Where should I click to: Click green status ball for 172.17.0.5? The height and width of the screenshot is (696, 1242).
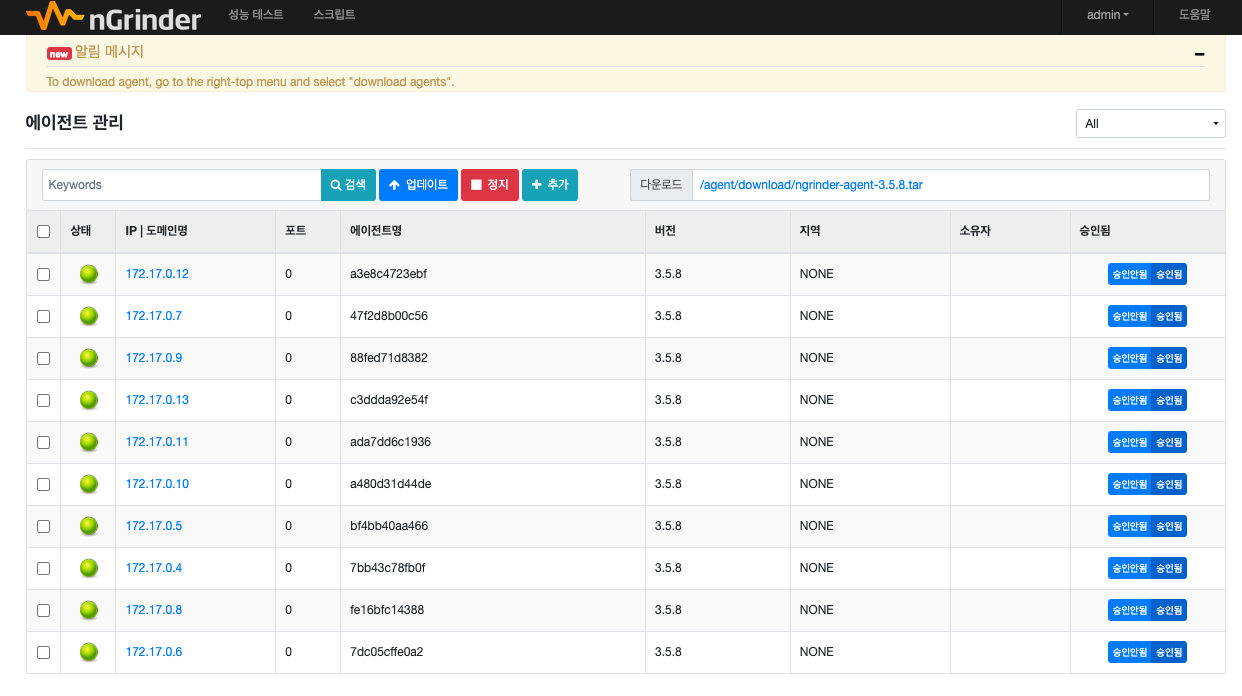89,526
